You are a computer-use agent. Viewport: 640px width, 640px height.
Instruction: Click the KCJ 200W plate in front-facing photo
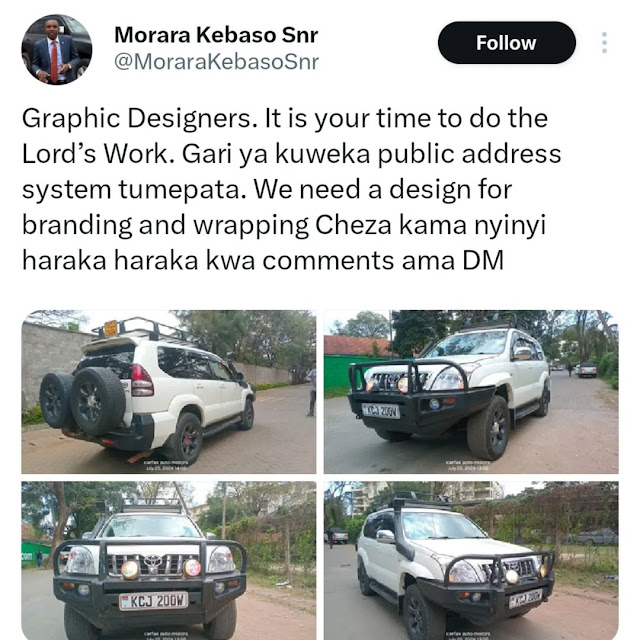153,601
